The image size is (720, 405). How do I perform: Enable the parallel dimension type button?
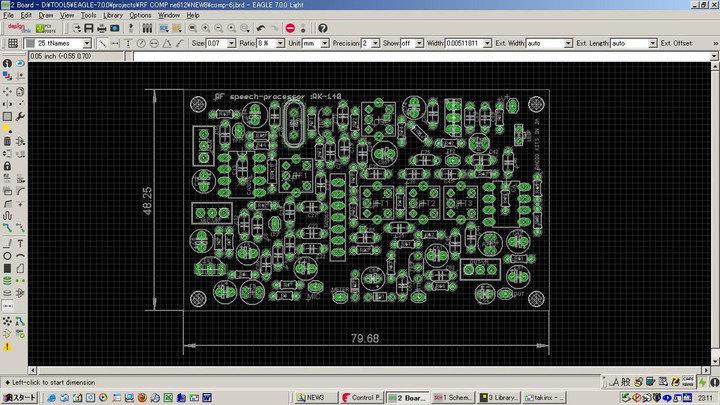(x=102, y=44)
